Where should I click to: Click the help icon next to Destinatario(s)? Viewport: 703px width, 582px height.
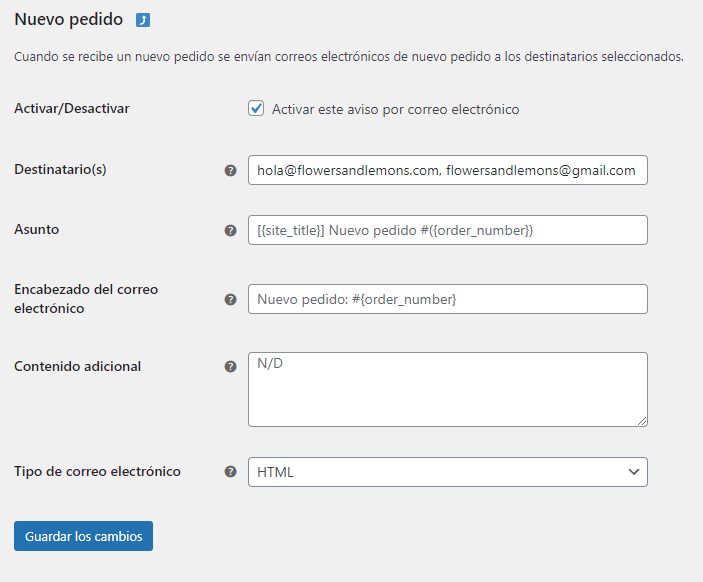(230, 170)
